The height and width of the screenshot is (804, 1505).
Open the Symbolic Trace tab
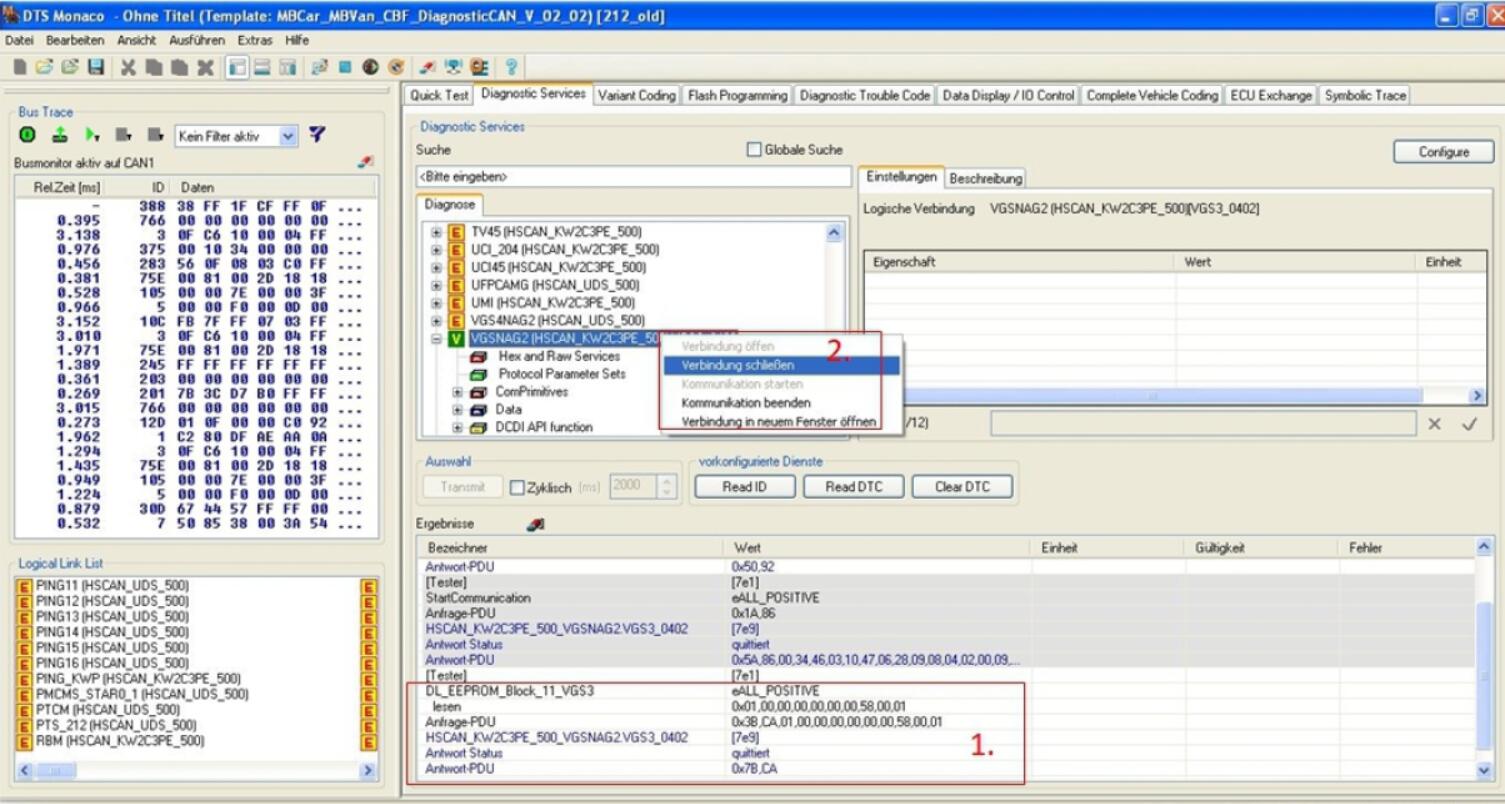pos(1365,96)
